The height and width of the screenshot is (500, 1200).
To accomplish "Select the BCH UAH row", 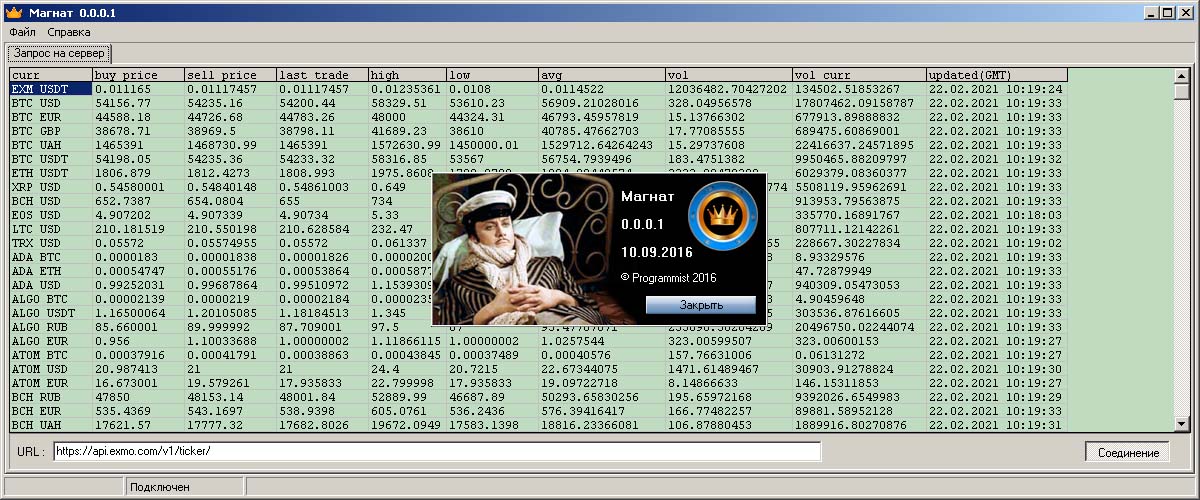I will pyautogui.click(x=50, y=425).
